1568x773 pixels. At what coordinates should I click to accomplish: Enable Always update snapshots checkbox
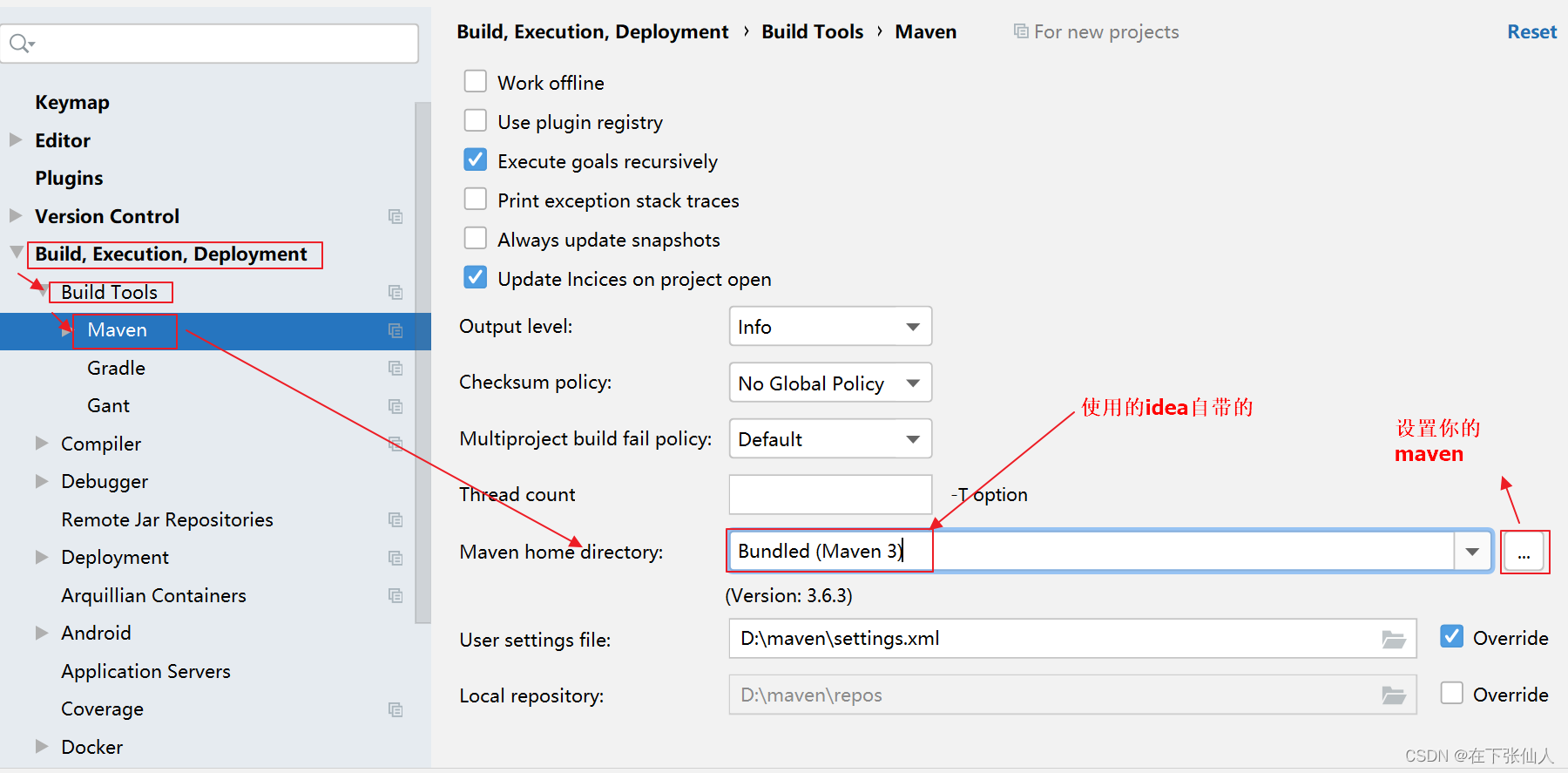[x=476, y=238]
